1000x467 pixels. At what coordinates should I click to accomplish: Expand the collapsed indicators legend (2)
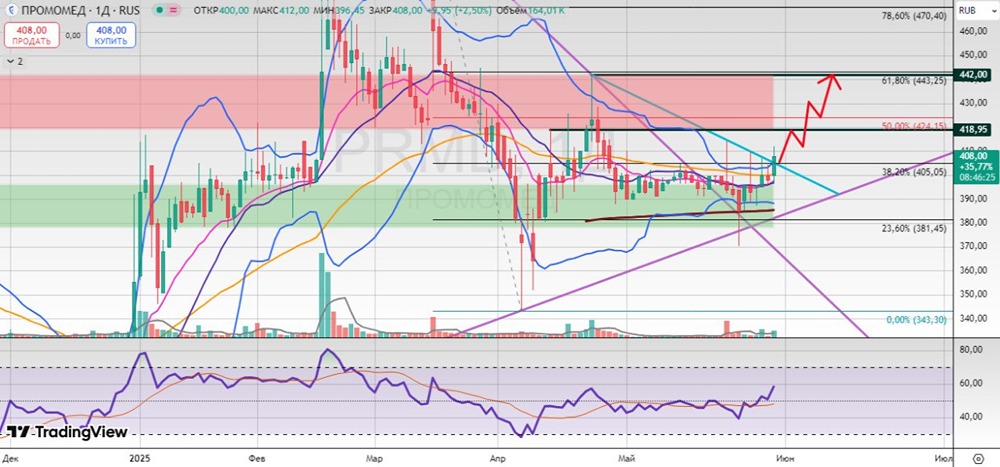[x=14, y=62]
